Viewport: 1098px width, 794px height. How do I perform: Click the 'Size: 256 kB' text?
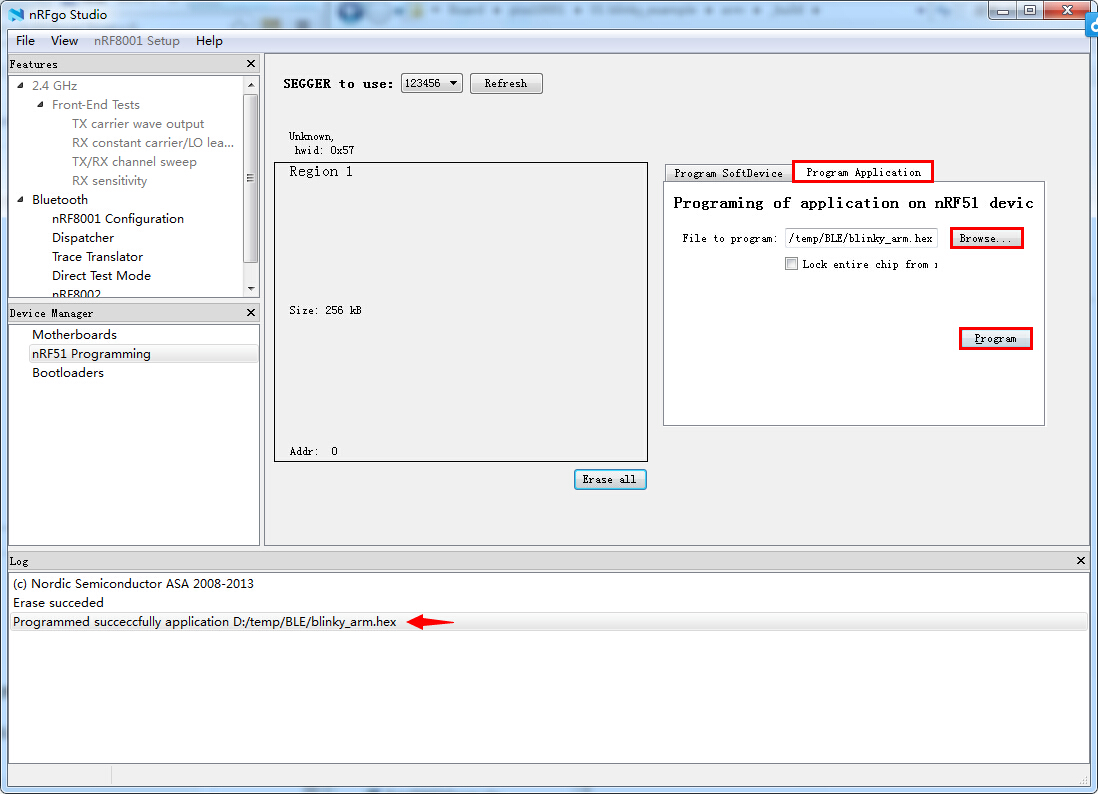(x=326, y=310)
